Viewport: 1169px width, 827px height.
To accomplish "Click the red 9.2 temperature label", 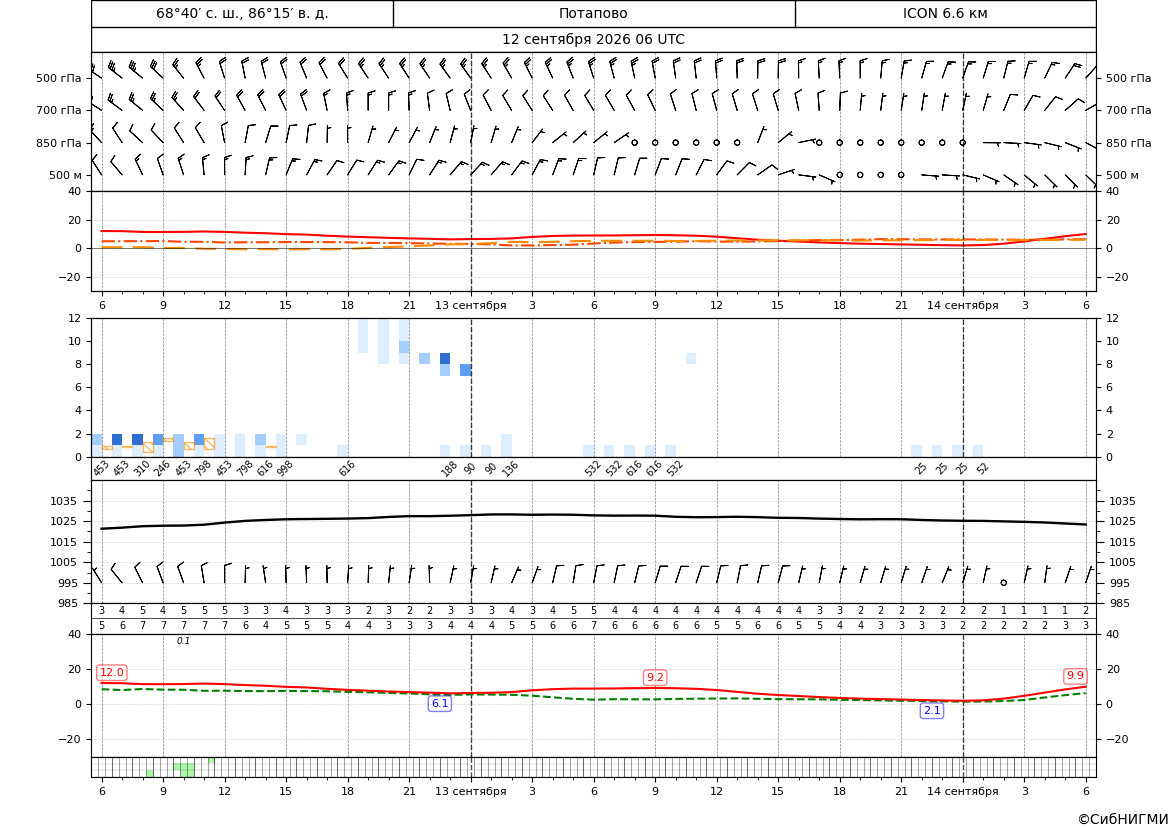I will [655, 677].
